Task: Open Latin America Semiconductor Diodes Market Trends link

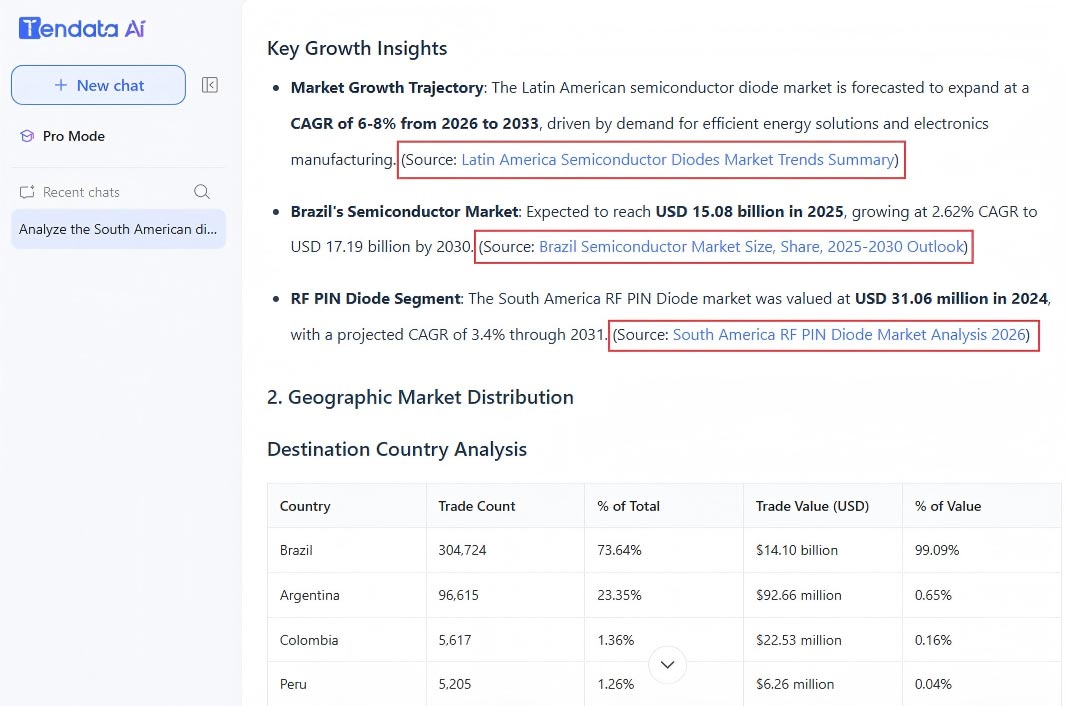Action: [x=677, y=160]
